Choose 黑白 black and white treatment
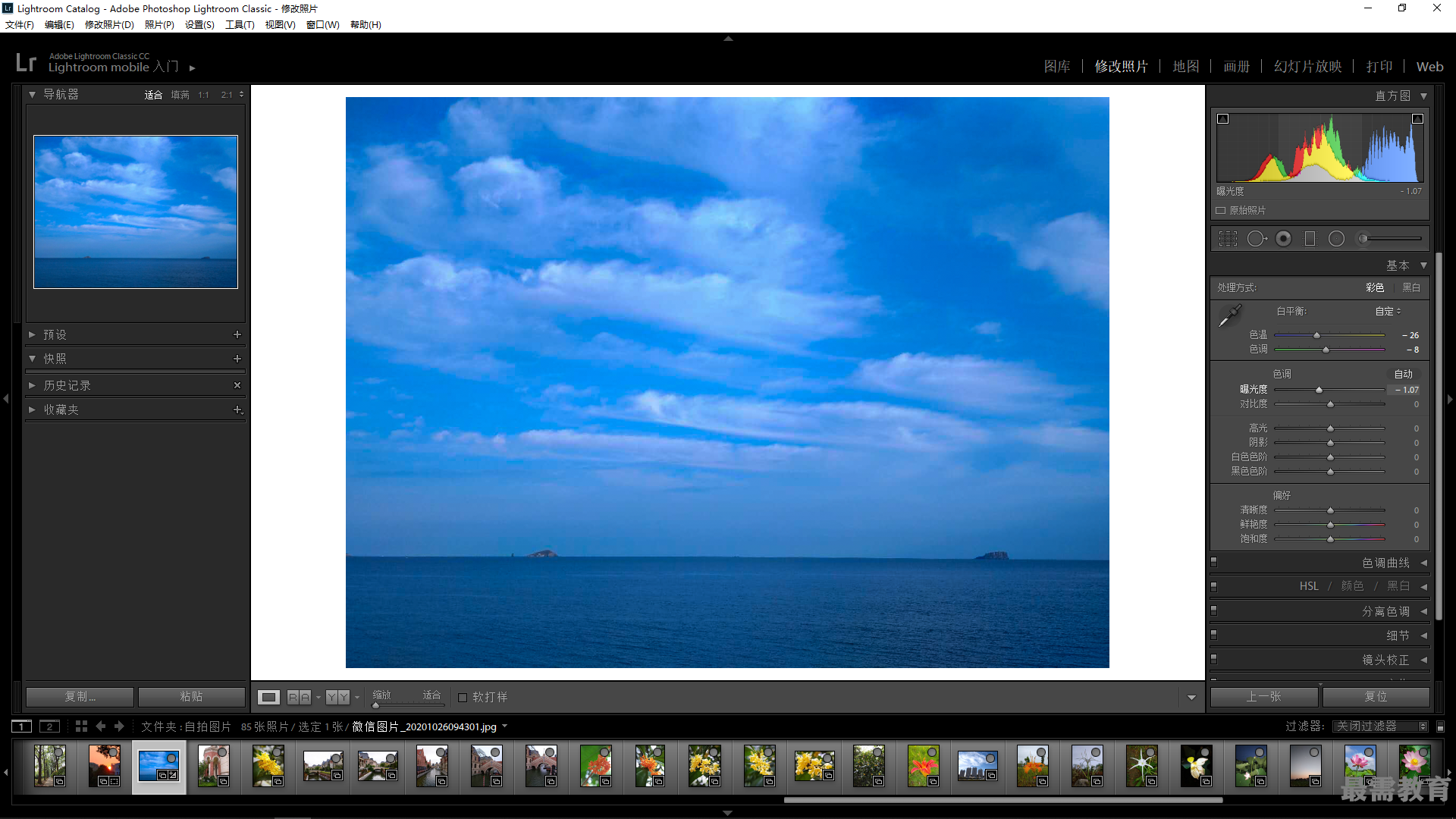The width and height of the screenshot is (1456, 819). coord(1411,287)
